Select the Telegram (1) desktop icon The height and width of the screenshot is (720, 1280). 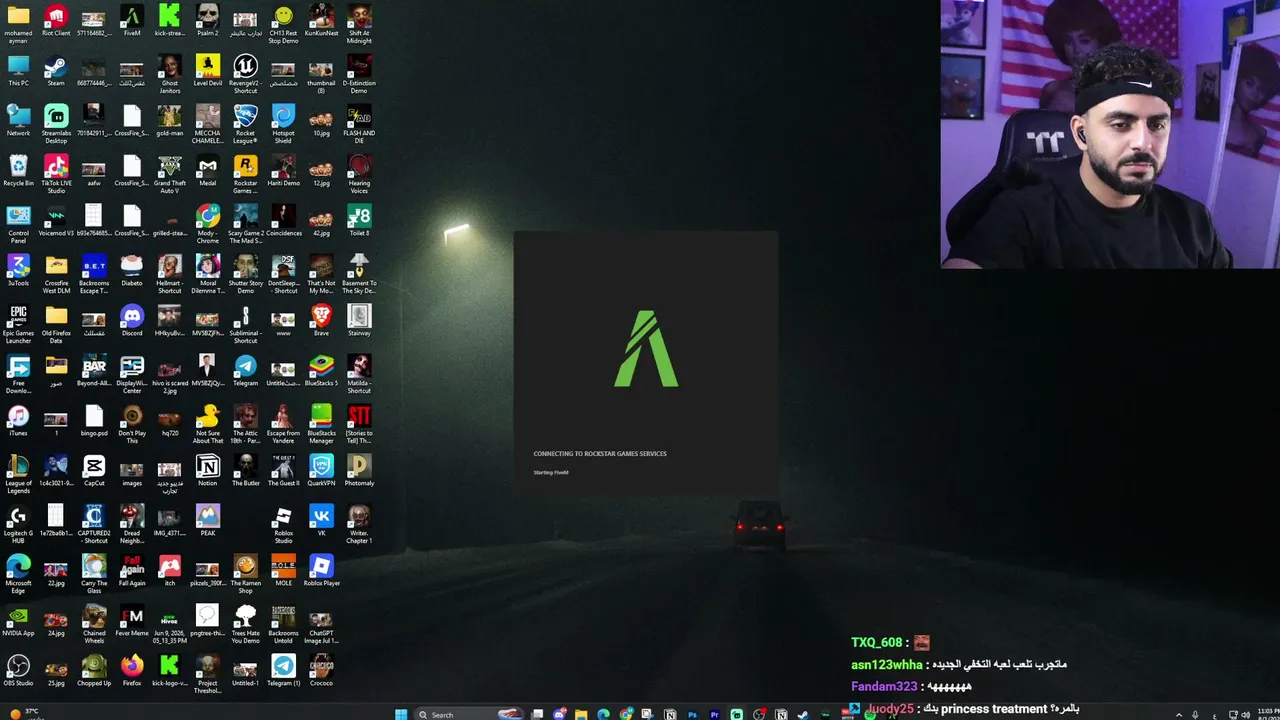click(x=283, y=671)
